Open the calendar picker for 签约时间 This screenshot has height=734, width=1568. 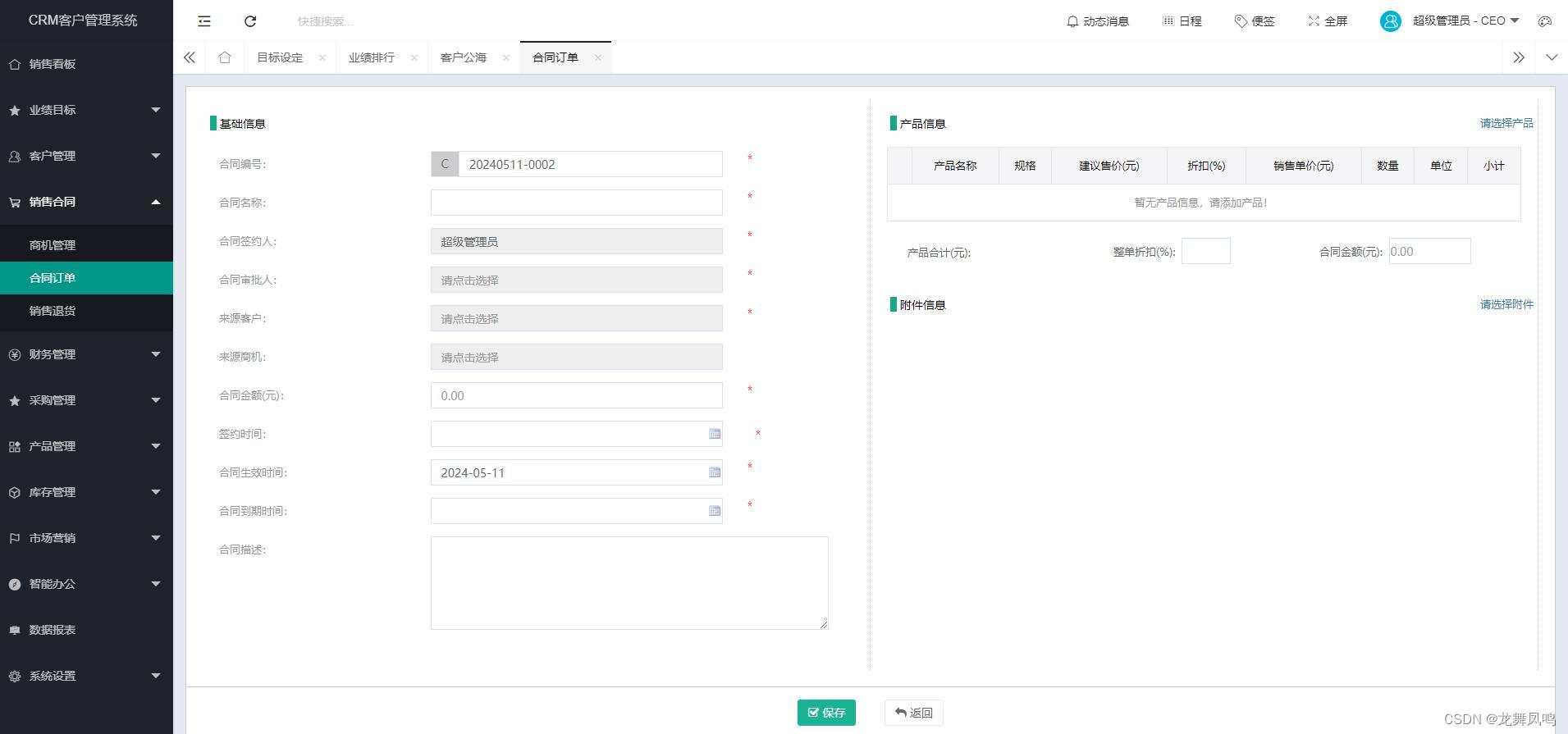(715, 434)
